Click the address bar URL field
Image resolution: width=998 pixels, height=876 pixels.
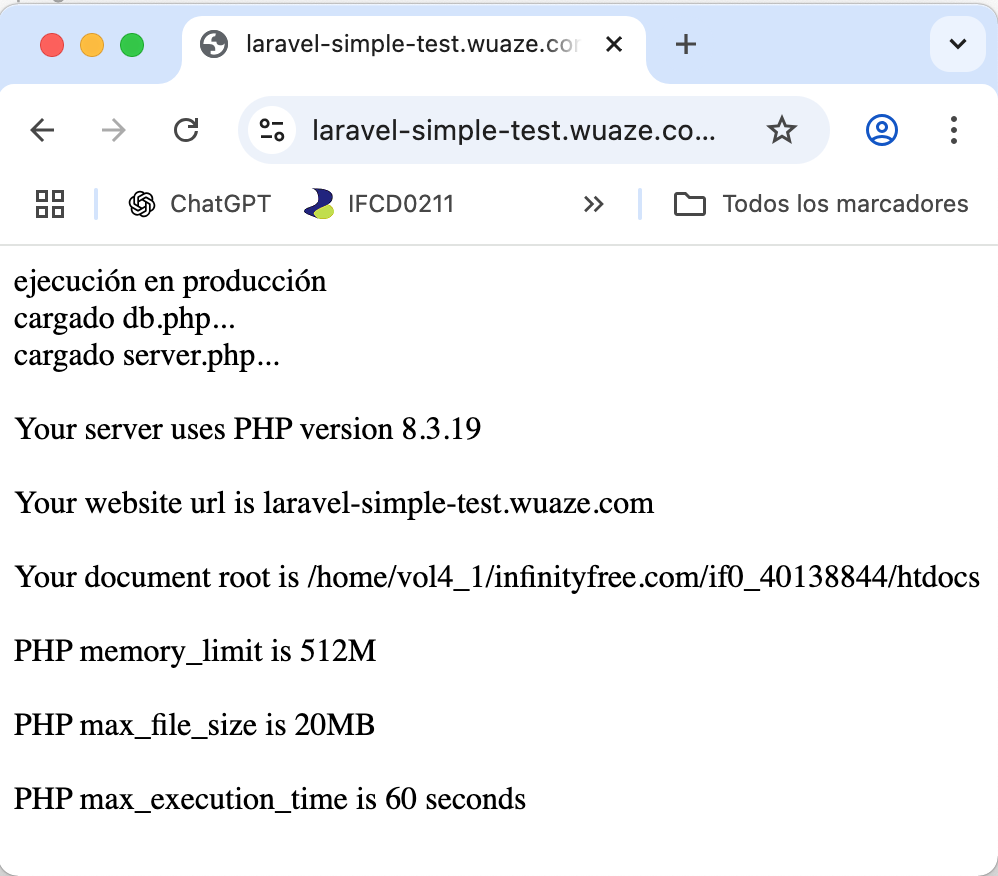pos(514,130)
